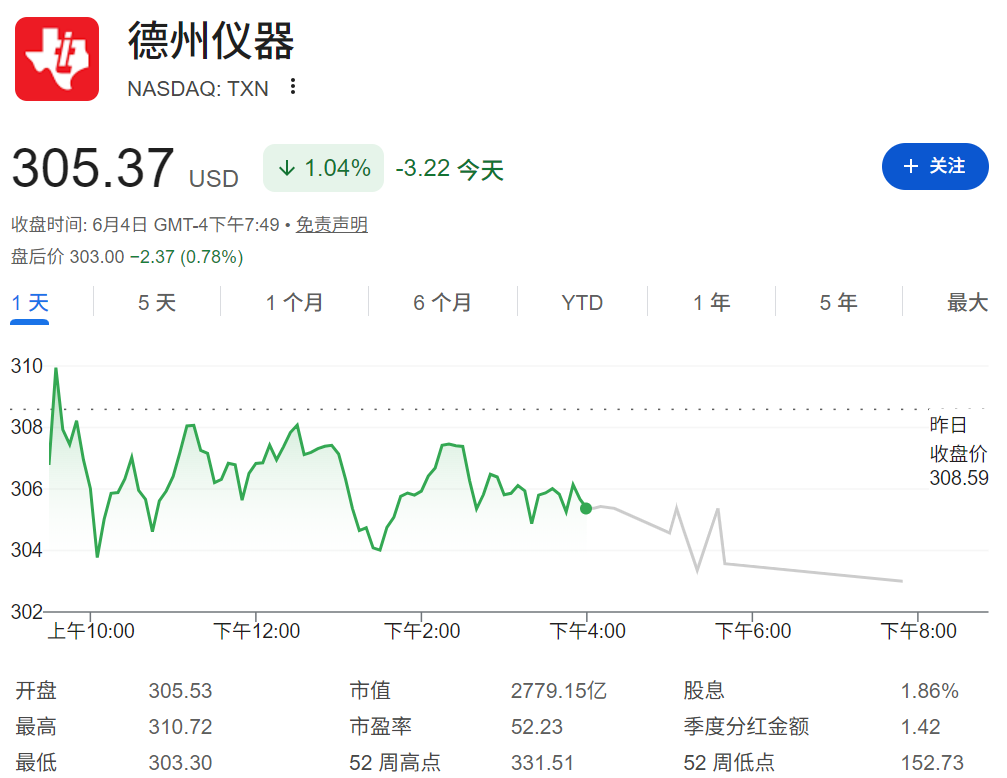Image resolution: width=1007 pixels, height=778 pixels.
Task: Click the down 1.04% change badge
Action: [x=323, y=168]
